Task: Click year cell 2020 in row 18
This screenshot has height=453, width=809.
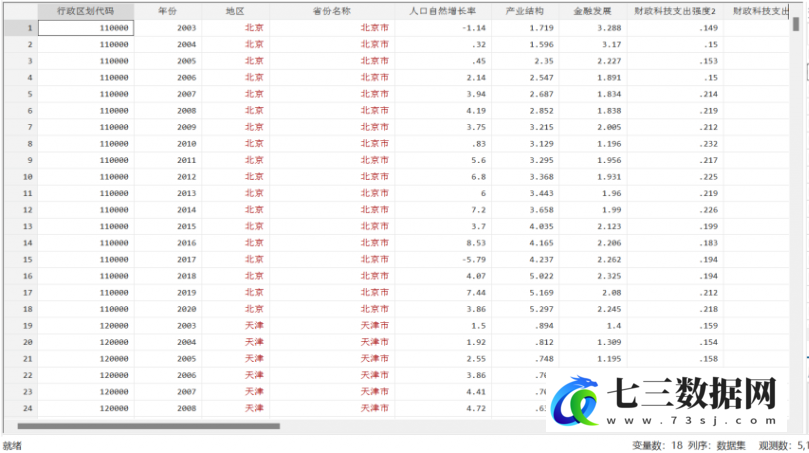Action: point(168,309)
